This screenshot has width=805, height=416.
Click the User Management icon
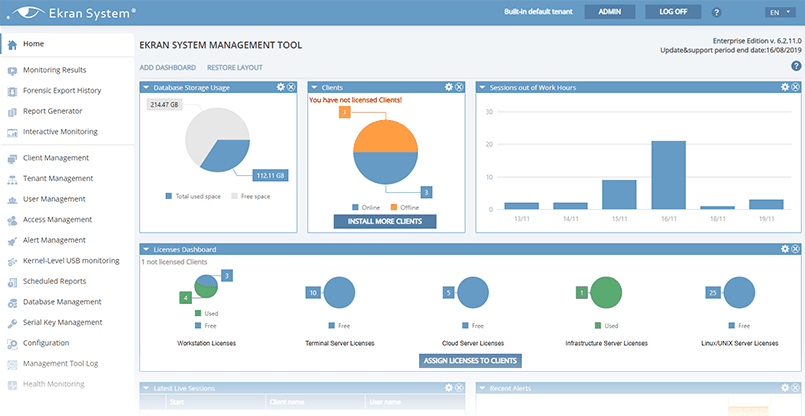tap(13, 200)
